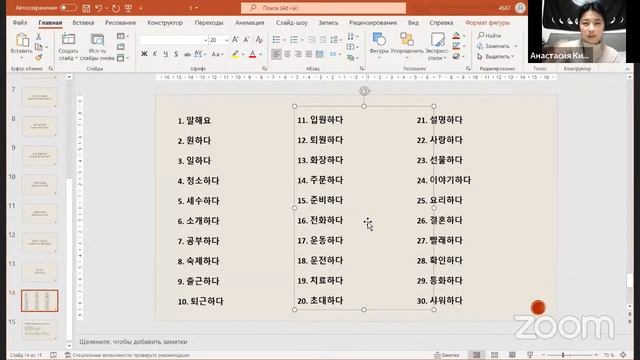Click the bulleted list icon
This screenshot has width=640, height=360.
point(276,40)
